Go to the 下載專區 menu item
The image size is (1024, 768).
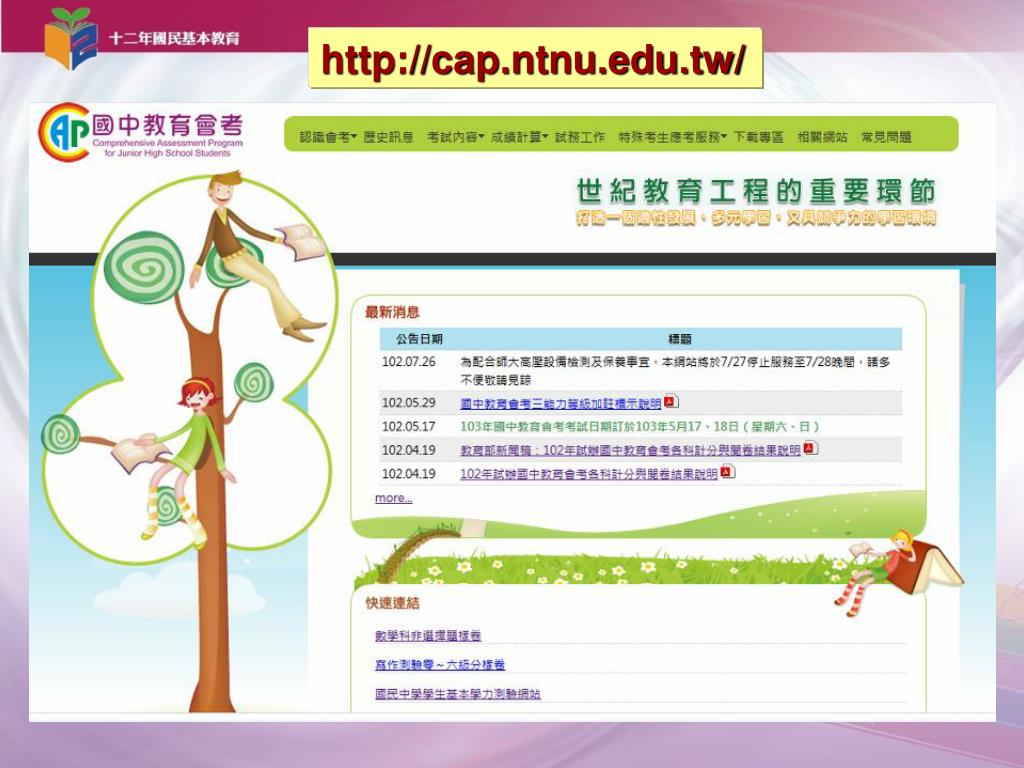758,137
